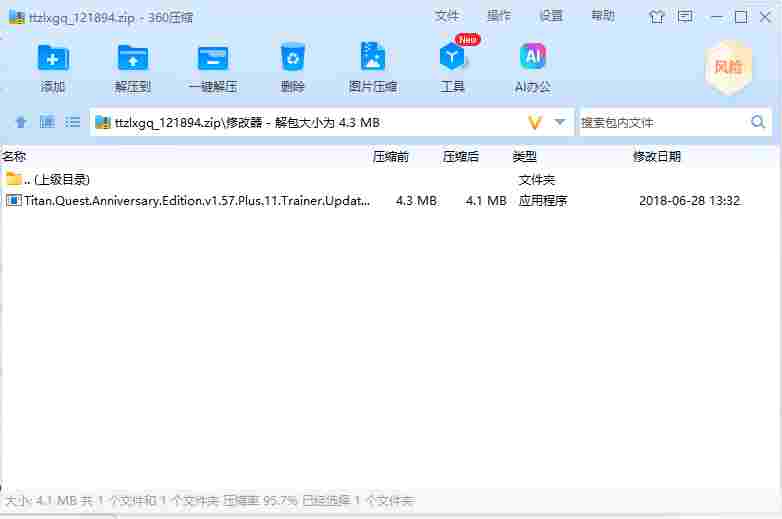
Task: Close the 360压缩 window
Action: (765, 17)
